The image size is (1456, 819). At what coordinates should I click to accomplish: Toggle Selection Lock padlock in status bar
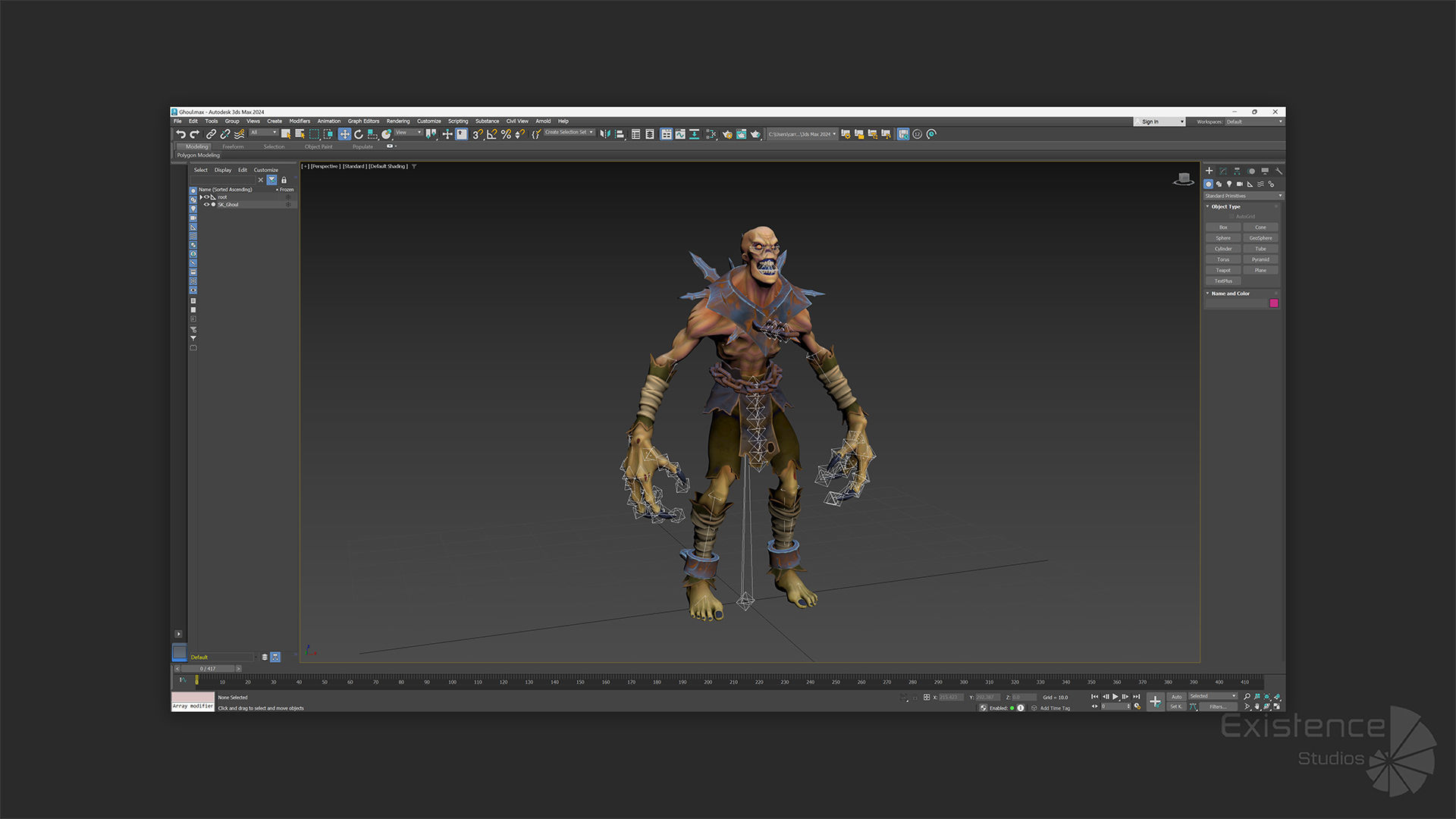click(915, 698)
